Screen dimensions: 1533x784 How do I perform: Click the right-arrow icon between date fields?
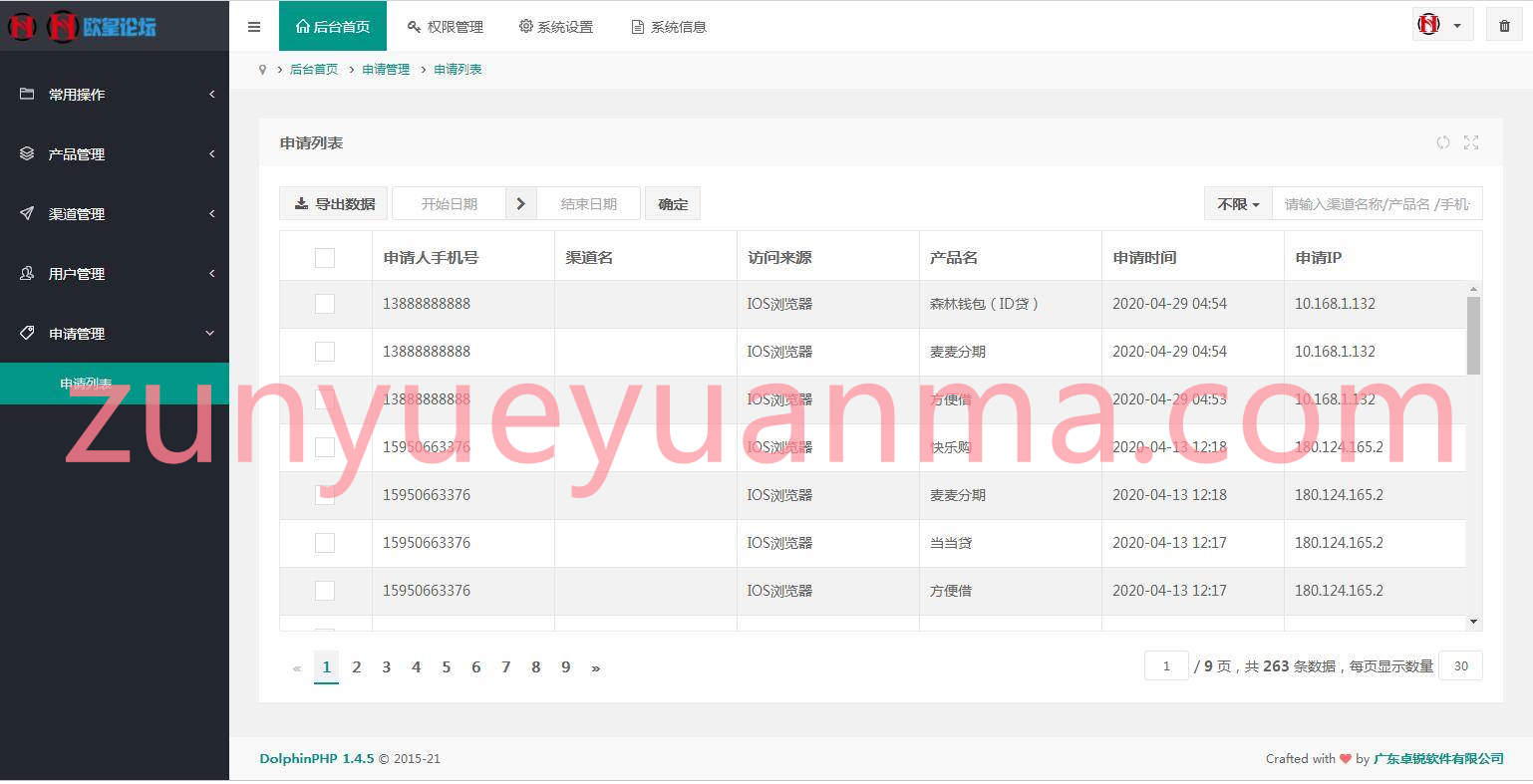coord(520,203)
